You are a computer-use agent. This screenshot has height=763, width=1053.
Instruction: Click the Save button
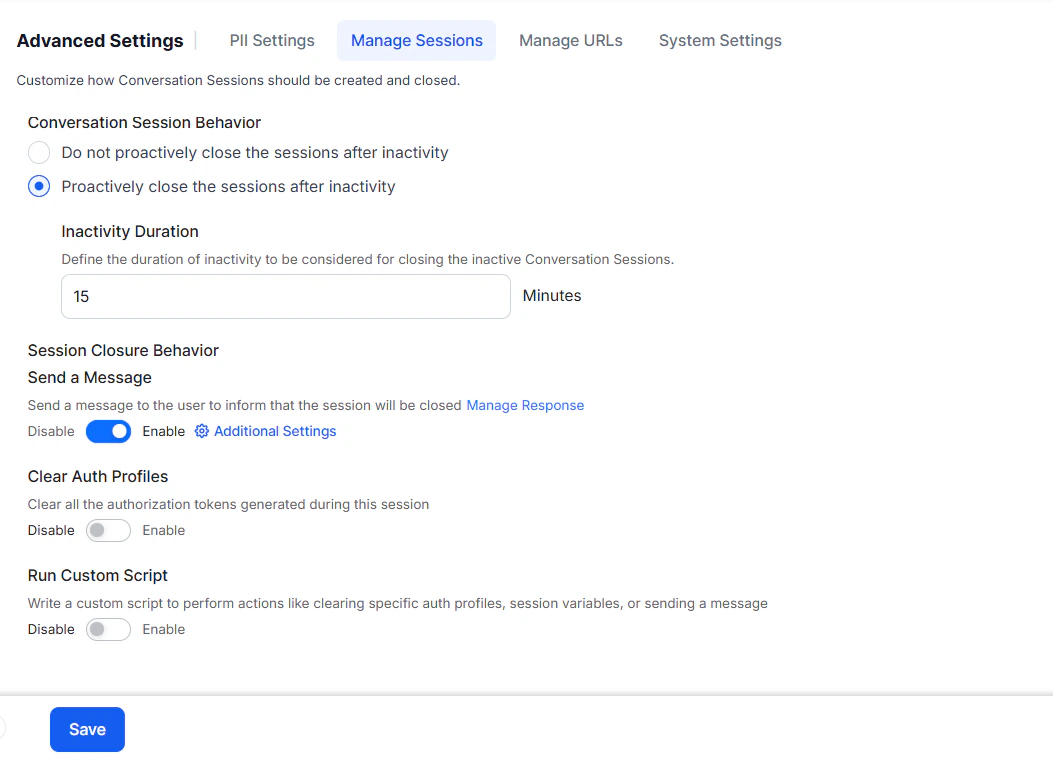[86, 729]
